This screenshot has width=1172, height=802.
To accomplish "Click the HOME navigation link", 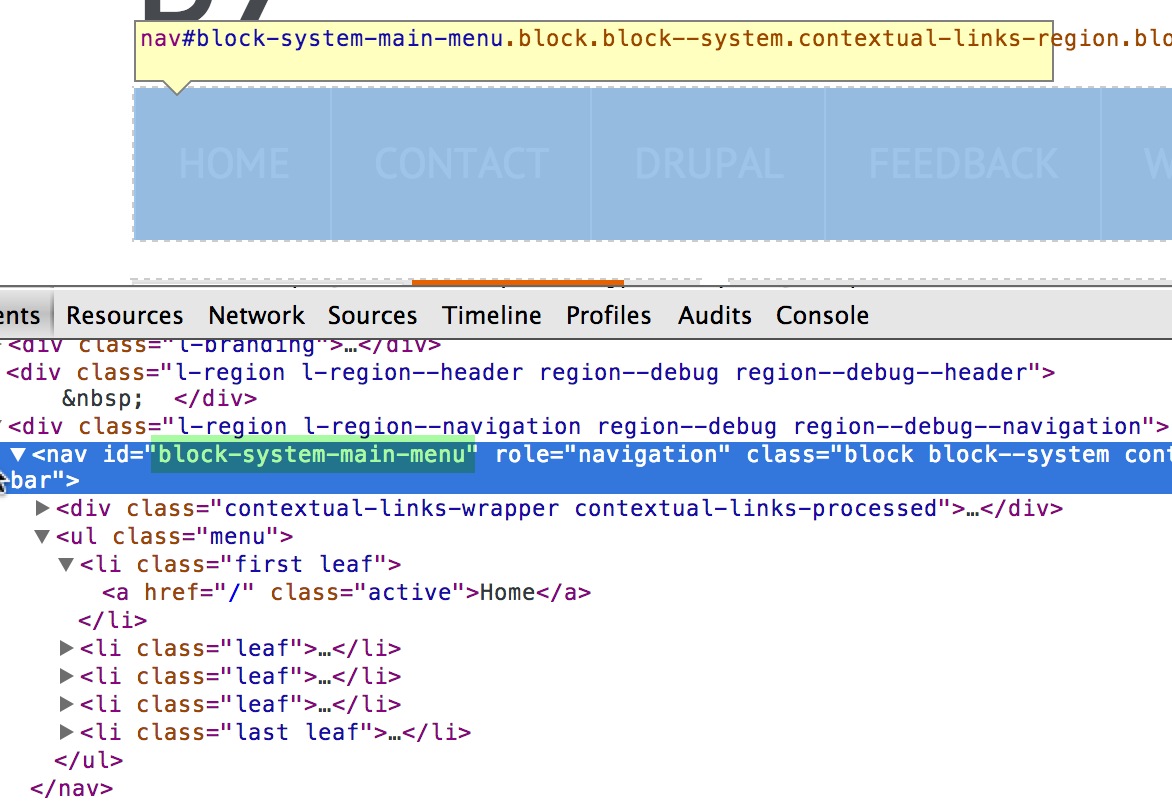I will tap(233, 163).
